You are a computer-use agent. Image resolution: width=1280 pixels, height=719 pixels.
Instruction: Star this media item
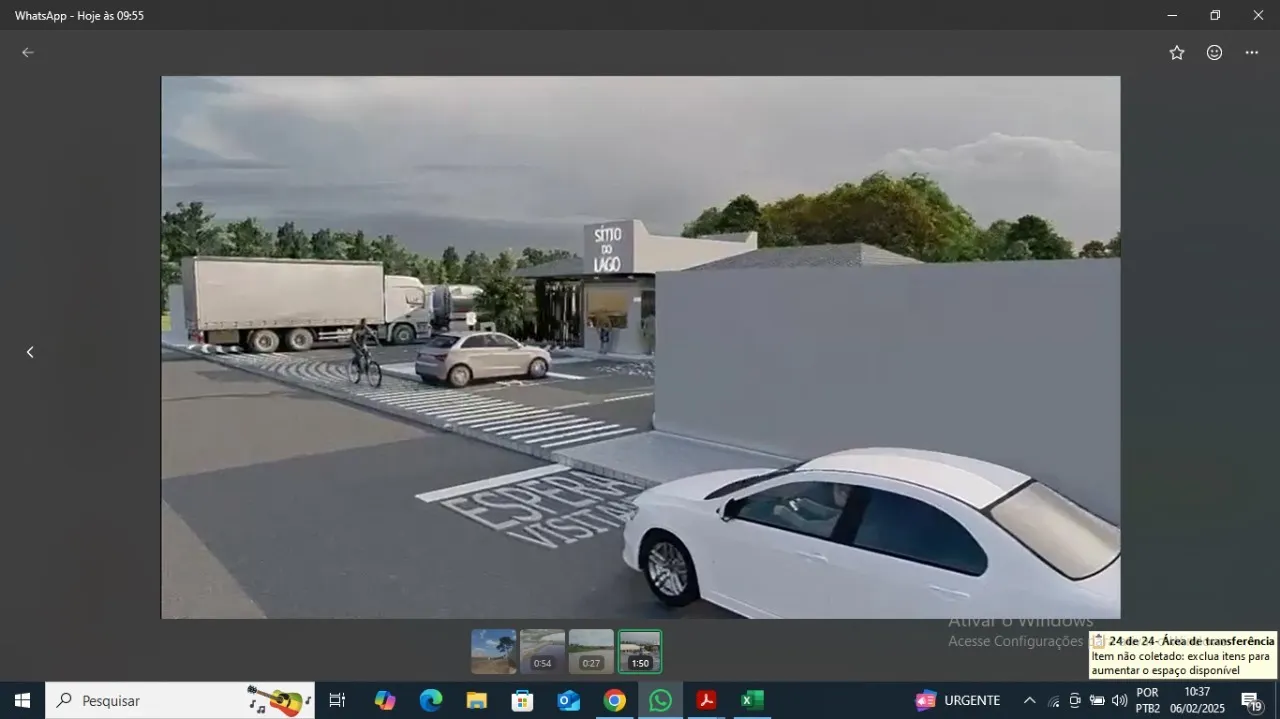tap(1177, 53)
